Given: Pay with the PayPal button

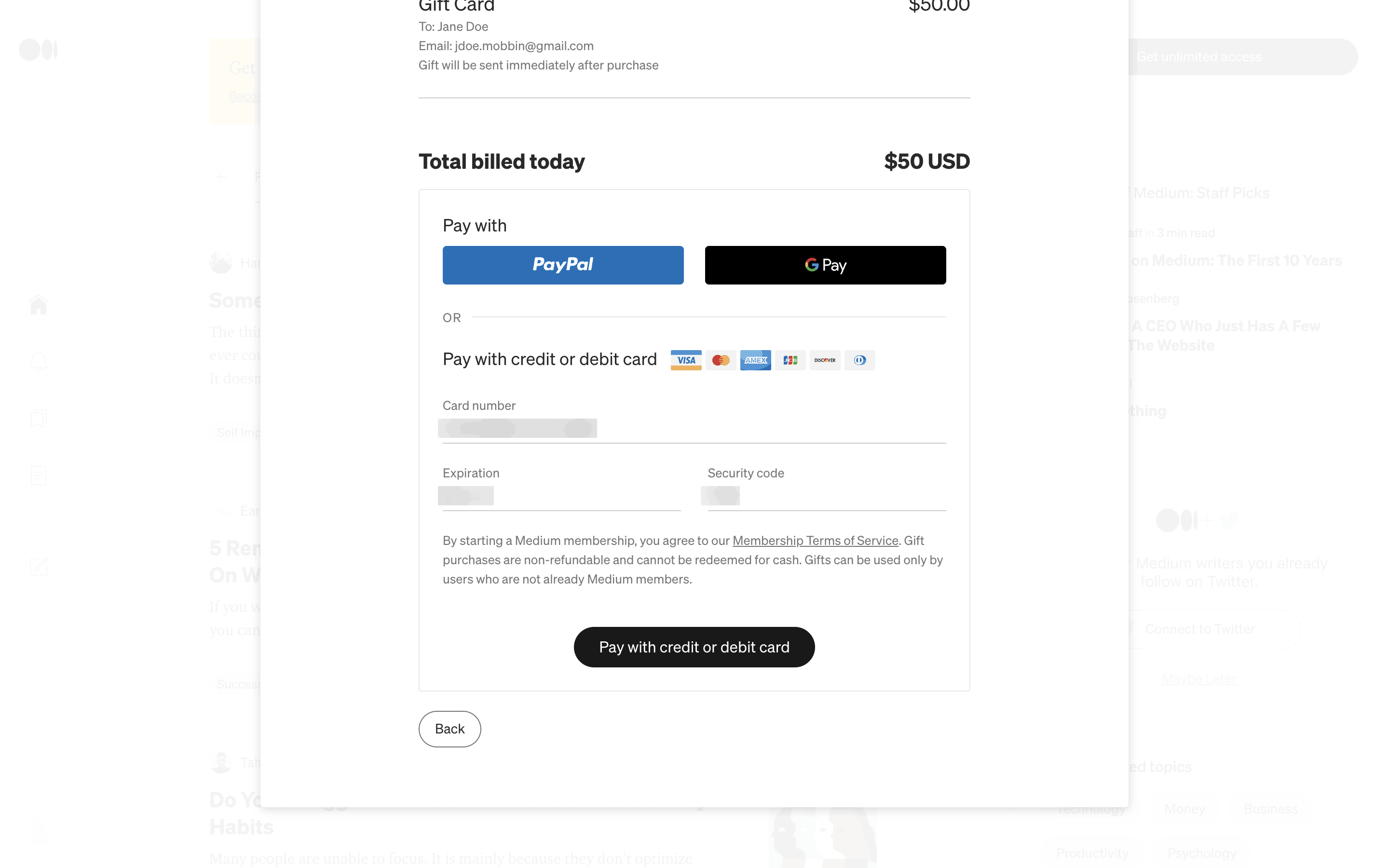Looking at the screenshot, I should [x=562, y=265].
